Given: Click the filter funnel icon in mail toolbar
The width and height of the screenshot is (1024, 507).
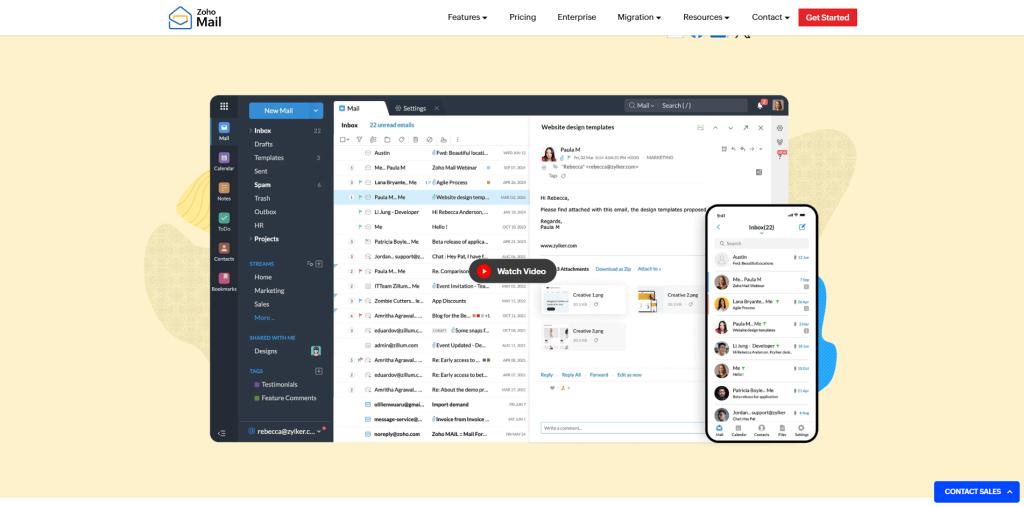Looking at the screenshot, I should tap(359, 139).
